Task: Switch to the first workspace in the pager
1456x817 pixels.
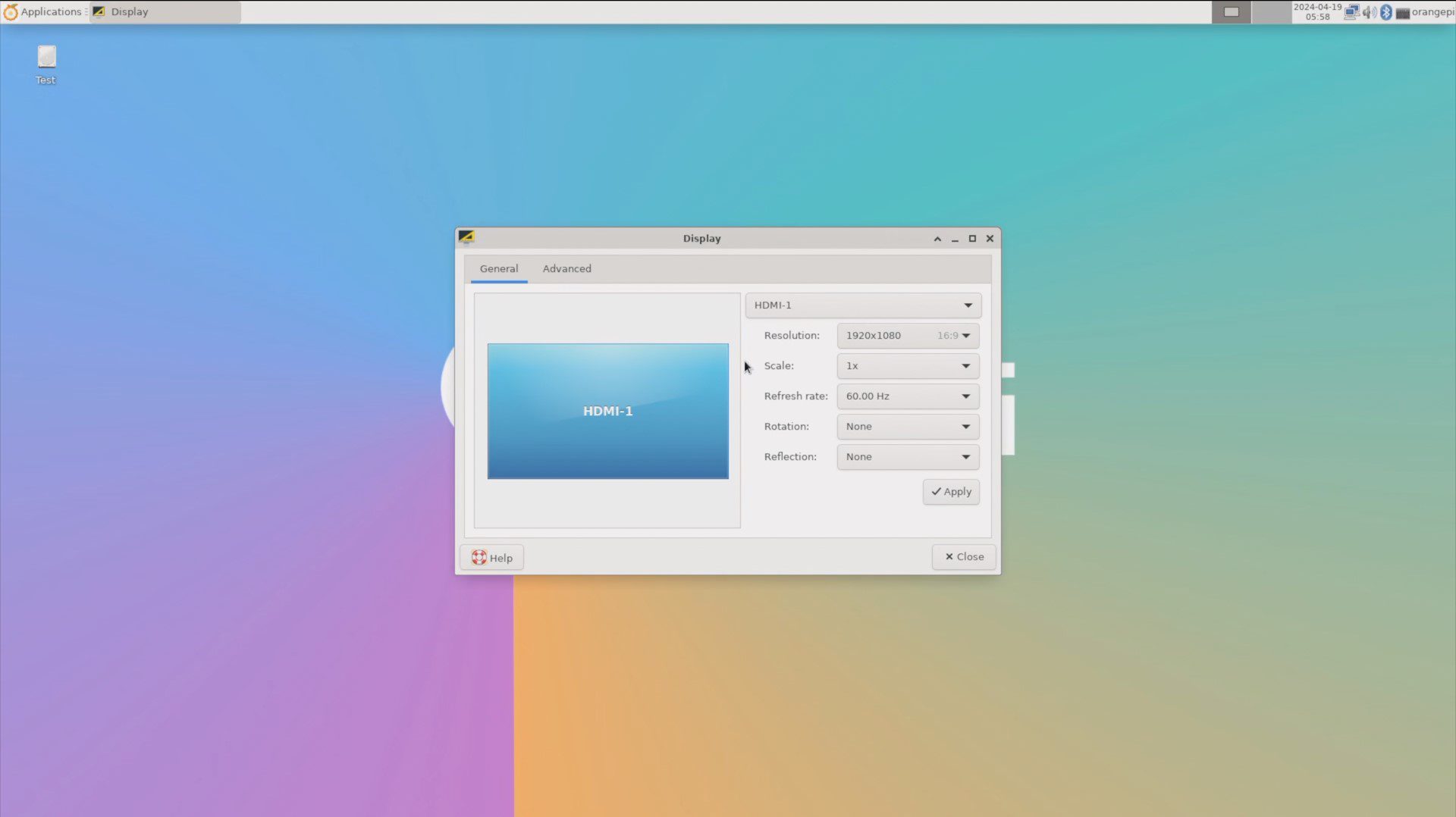Action: [x=1231, y=12]
